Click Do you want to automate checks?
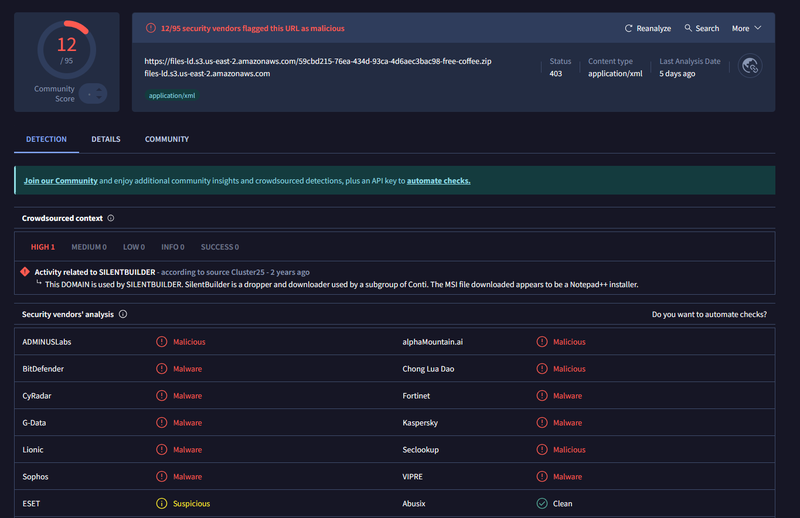Screen dimensions: 800x518 (x=709, y=314)
